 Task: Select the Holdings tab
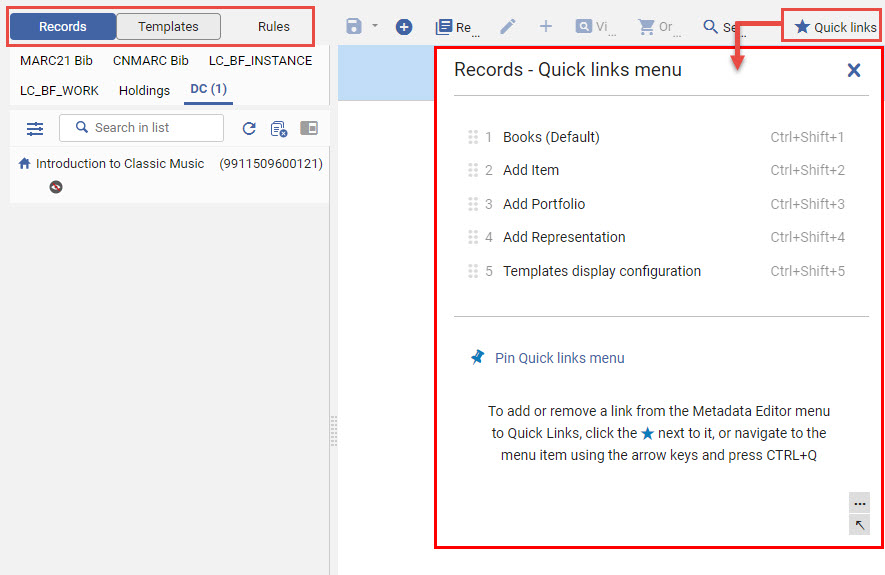[x=144, y=90]
